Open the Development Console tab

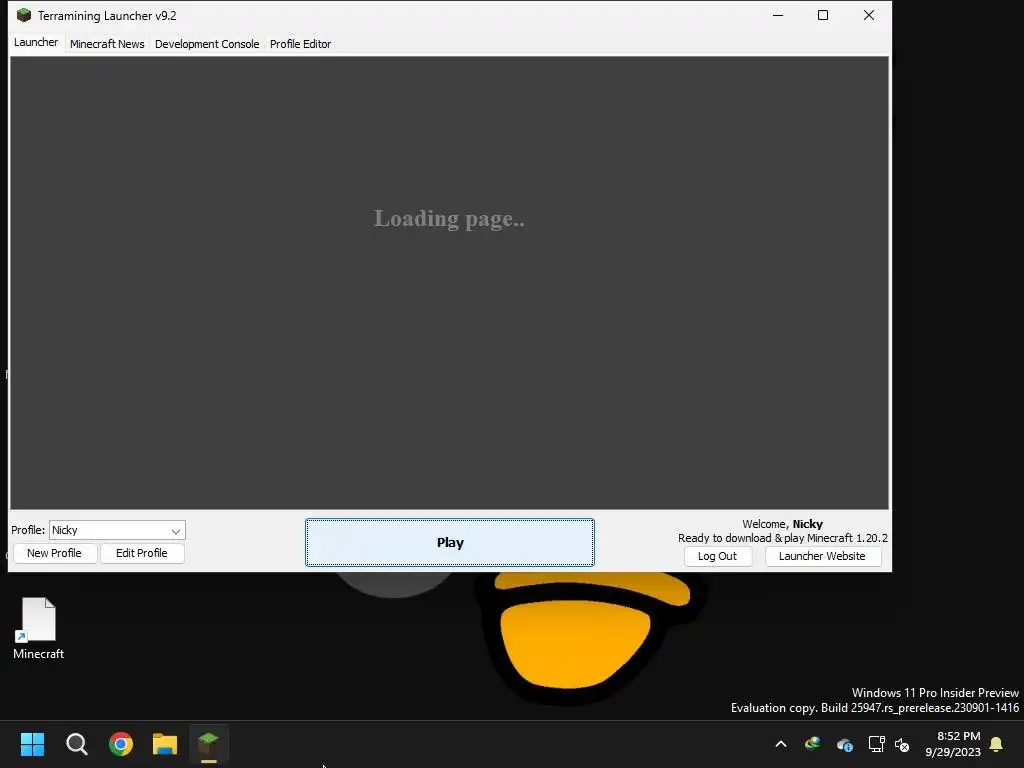coord(207,44)
